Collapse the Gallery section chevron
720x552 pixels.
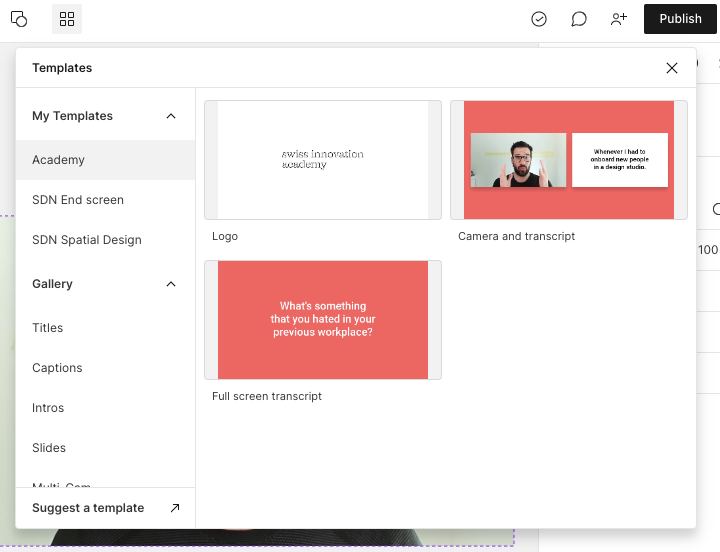point(171,284)
